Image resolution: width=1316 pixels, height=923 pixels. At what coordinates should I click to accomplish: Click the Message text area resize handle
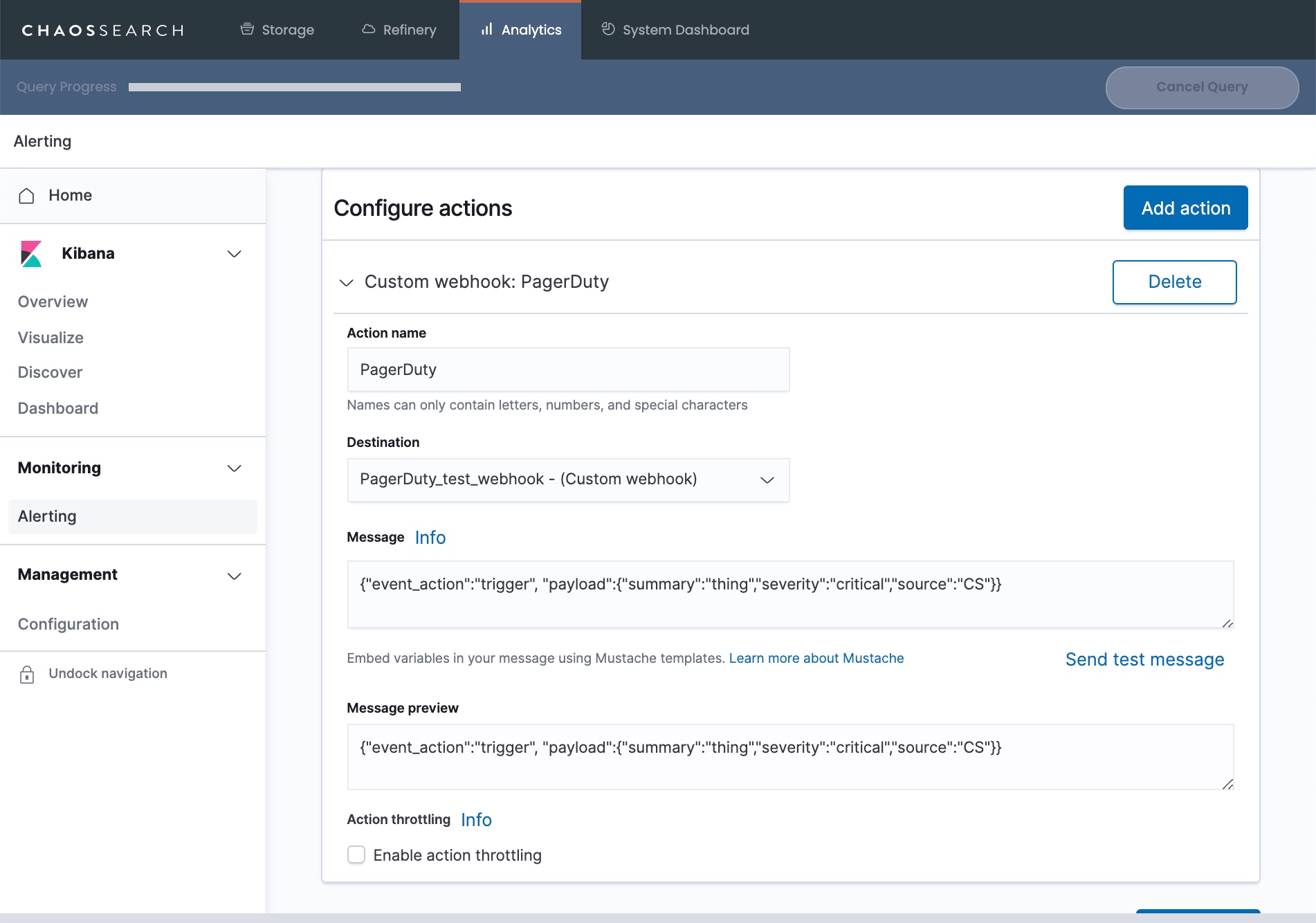point(1227,623)
